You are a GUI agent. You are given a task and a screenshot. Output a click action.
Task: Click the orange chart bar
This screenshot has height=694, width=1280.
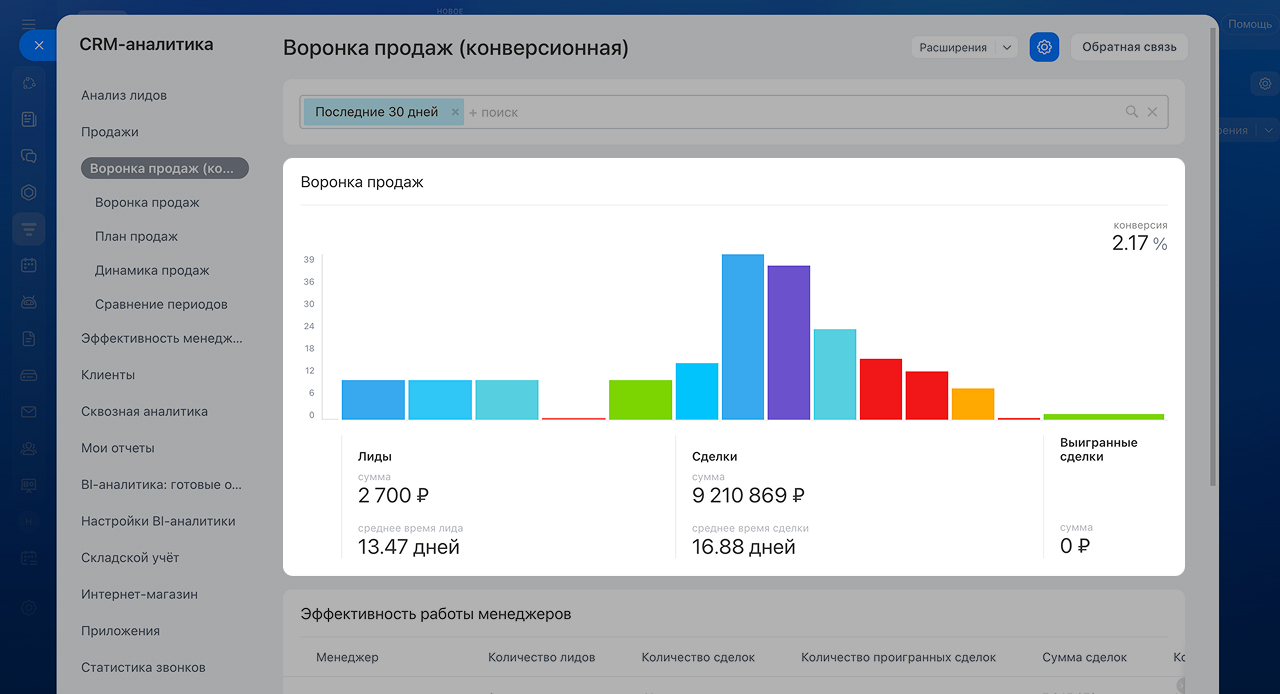point(973,404)
